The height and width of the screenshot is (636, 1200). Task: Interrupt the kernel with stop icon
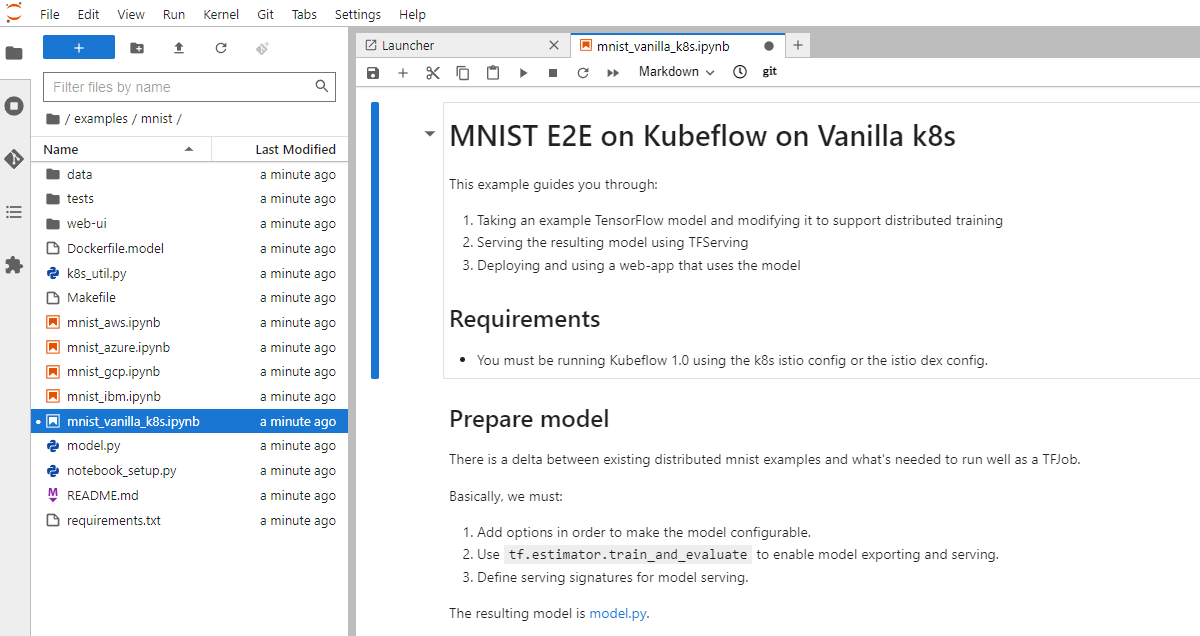click(x=553, y=73)
